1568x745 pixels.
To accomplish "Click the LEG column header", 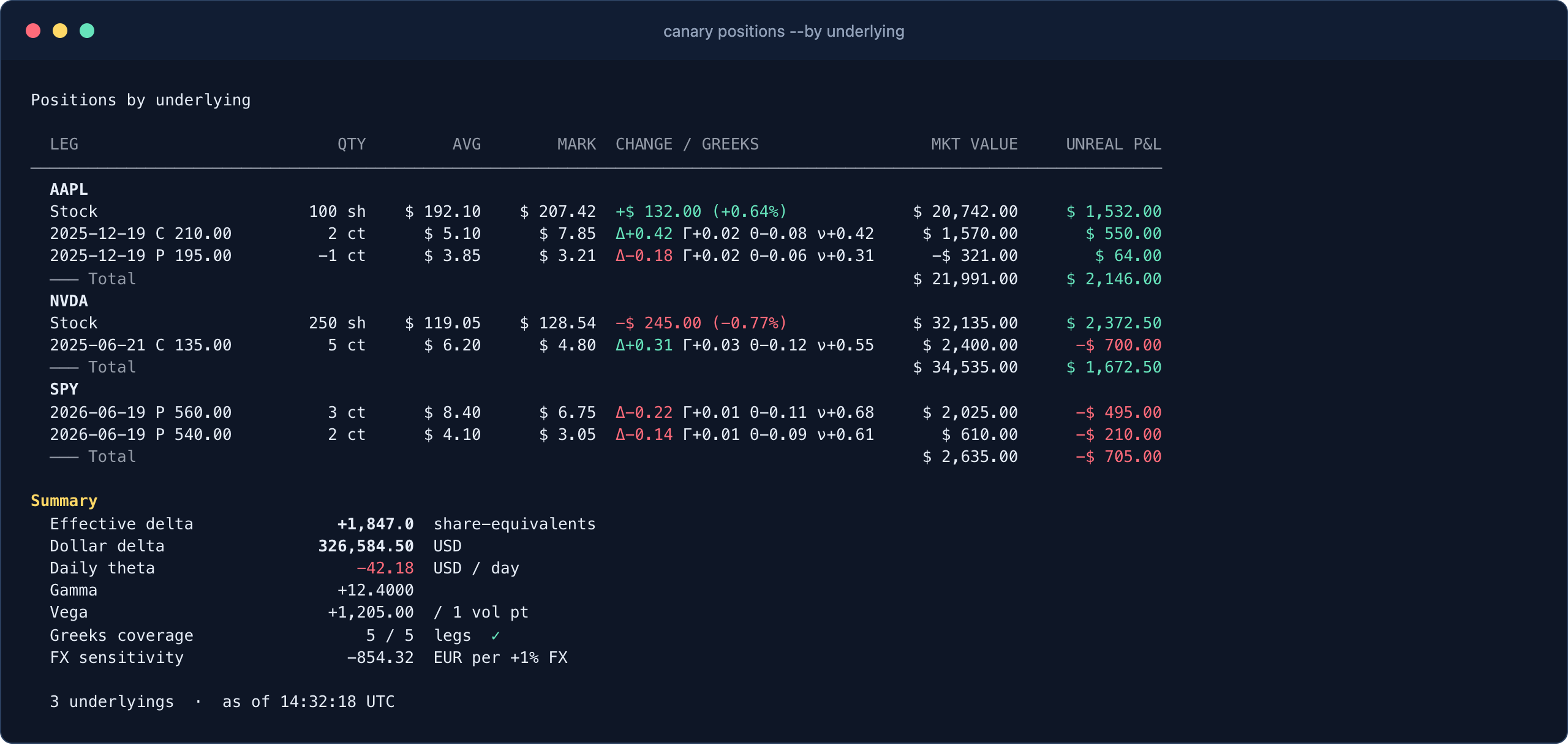I will click(x=64, y=144).
